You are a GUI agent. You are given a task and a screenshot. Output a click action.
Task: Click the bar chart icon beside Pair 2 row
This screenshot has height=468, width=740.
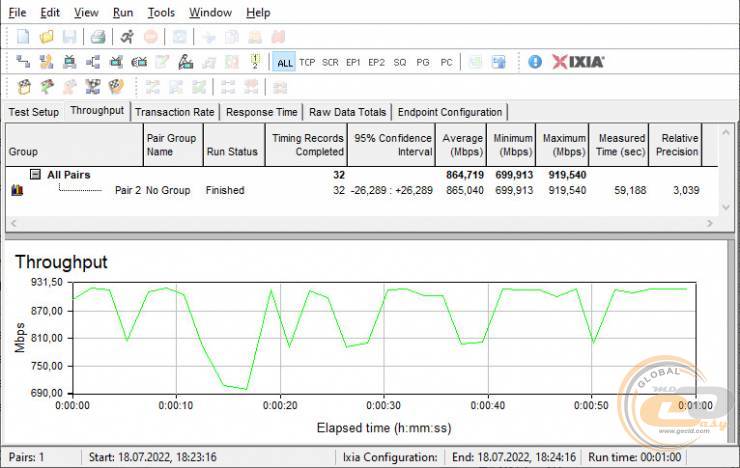[x=17, y=190]
